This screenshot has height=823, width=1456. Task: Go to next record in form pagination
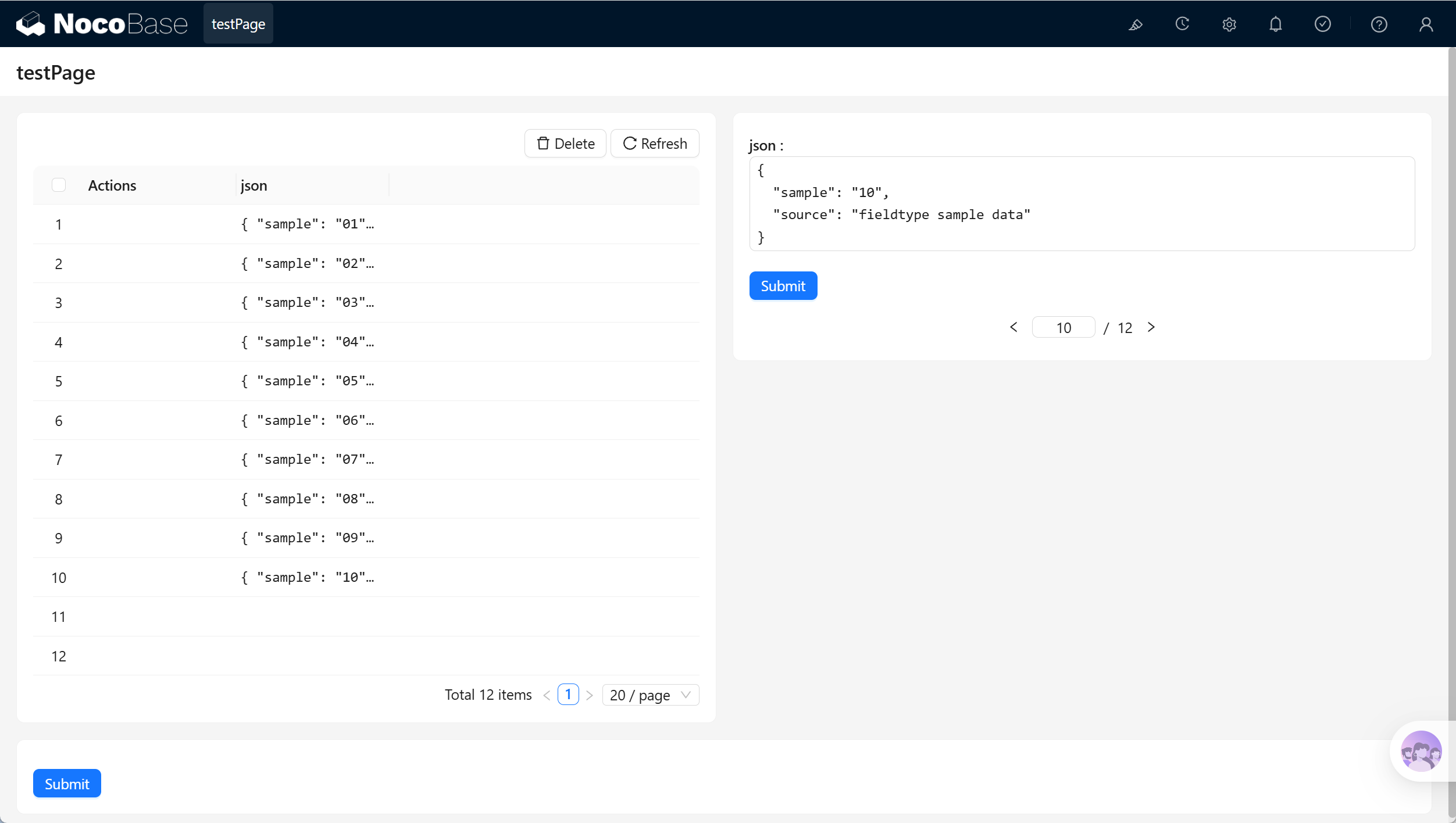[x=1151, y=327]
